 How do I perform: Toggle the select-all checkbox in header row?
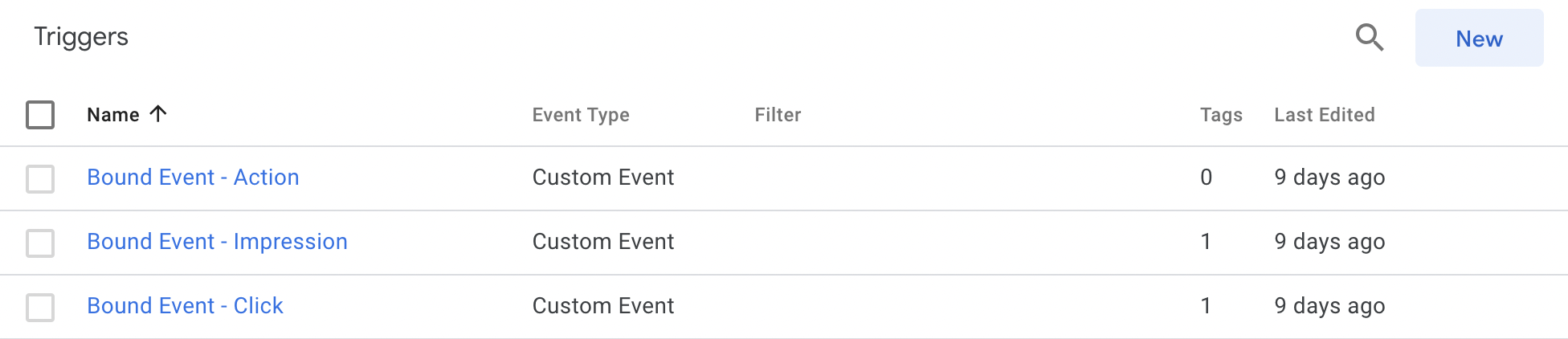pyautogui.click(x=40, y=115)
